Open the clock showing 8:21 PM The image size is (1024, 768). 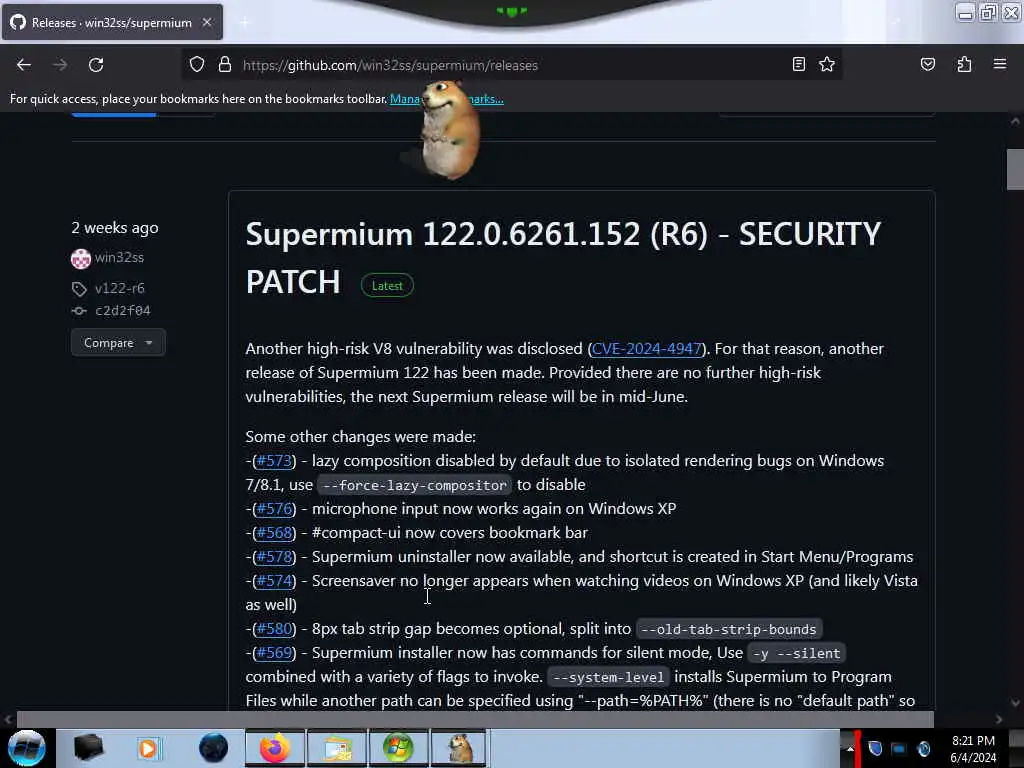tap(973, 749)
